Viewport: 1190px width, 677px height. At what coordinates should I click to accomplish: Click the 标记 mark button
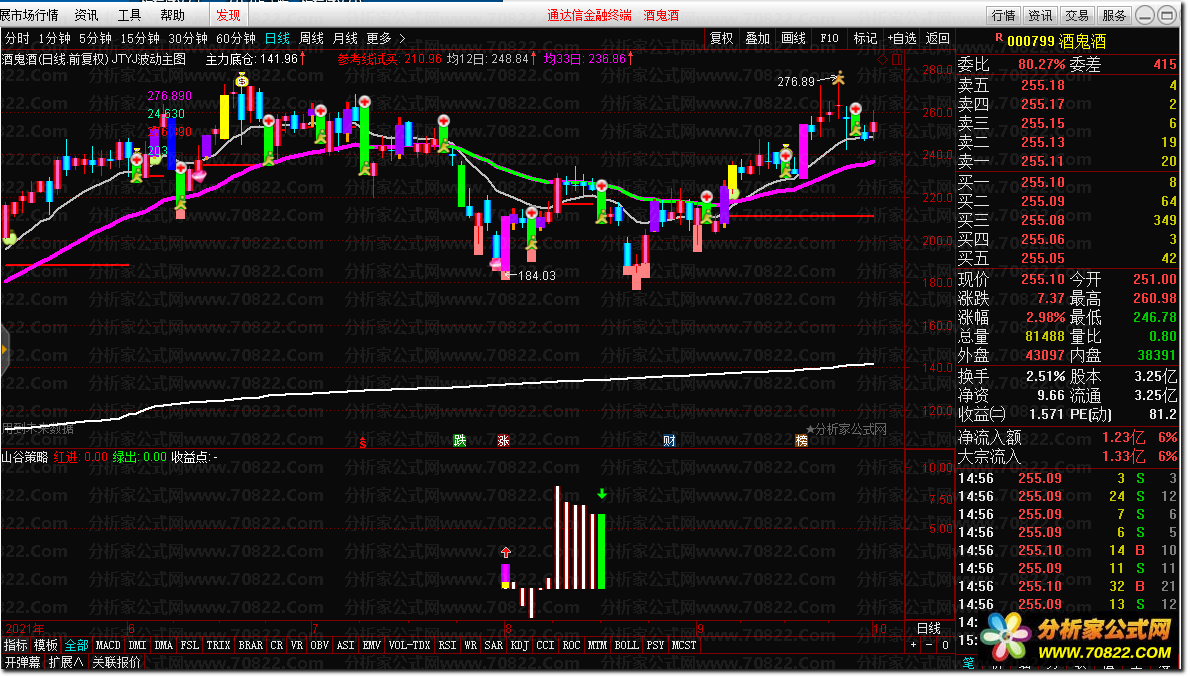(x=865, y=39)
